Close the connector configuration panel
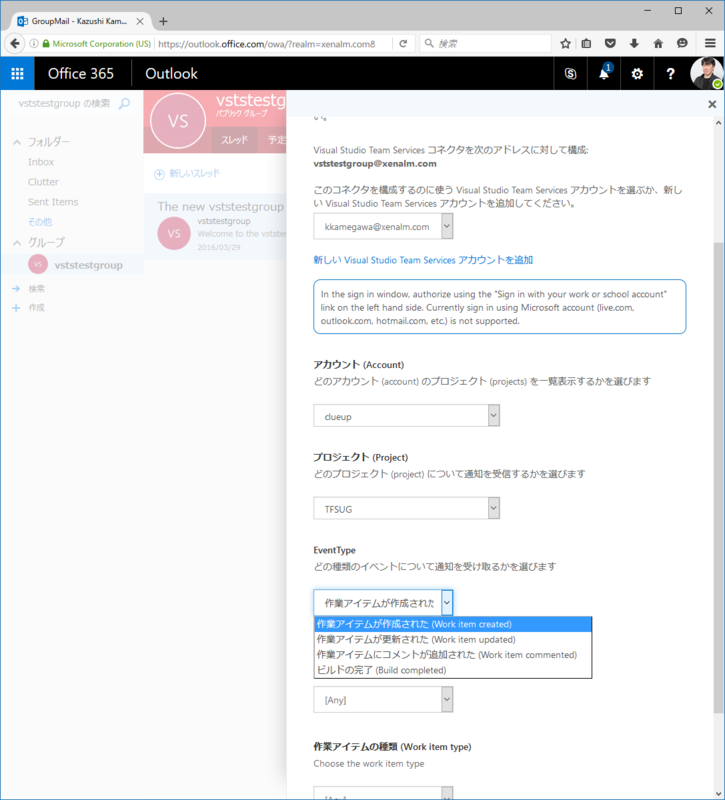This screenshot has width=725, height=800. (712, 104)
